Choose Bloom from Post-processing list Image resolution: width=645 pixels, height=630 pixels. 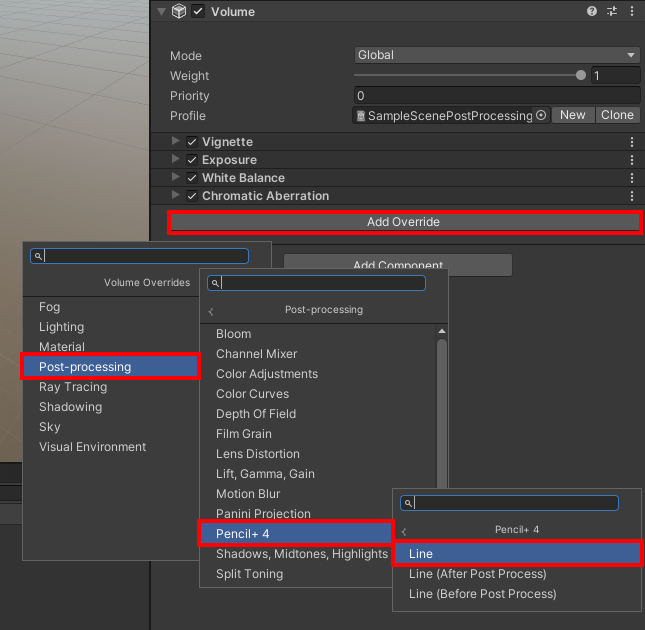click(x=318, y=334)
